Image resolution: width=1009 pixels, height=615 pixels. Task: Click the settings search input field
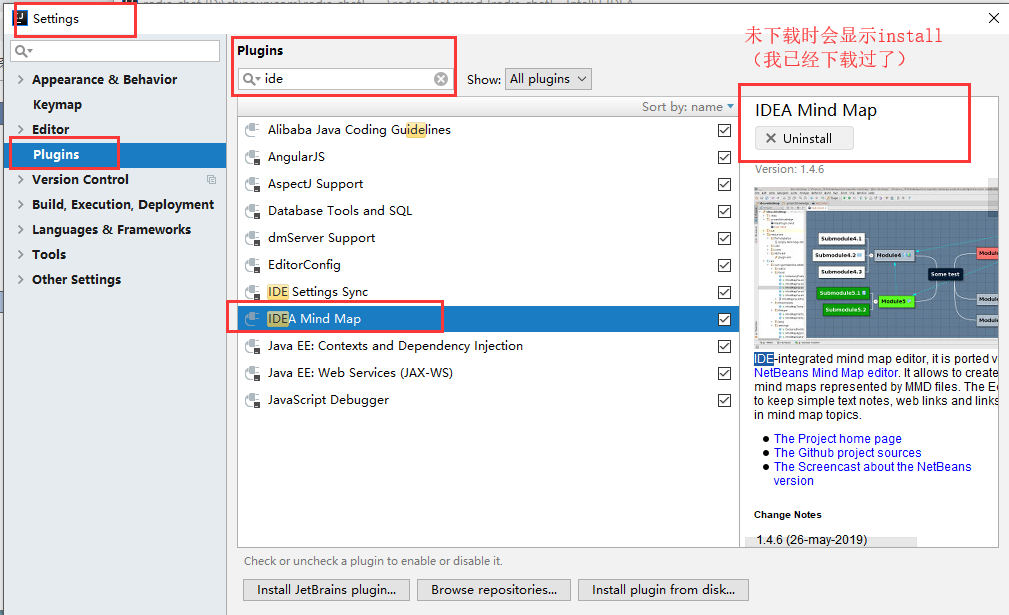115,51
